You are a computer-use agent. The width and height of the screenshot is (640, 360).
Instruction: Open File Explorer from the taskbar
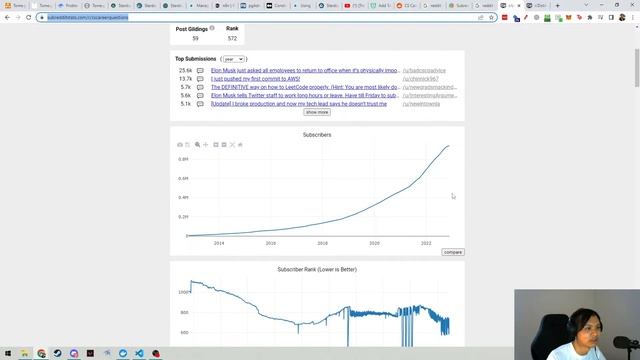tap(24, 353)
